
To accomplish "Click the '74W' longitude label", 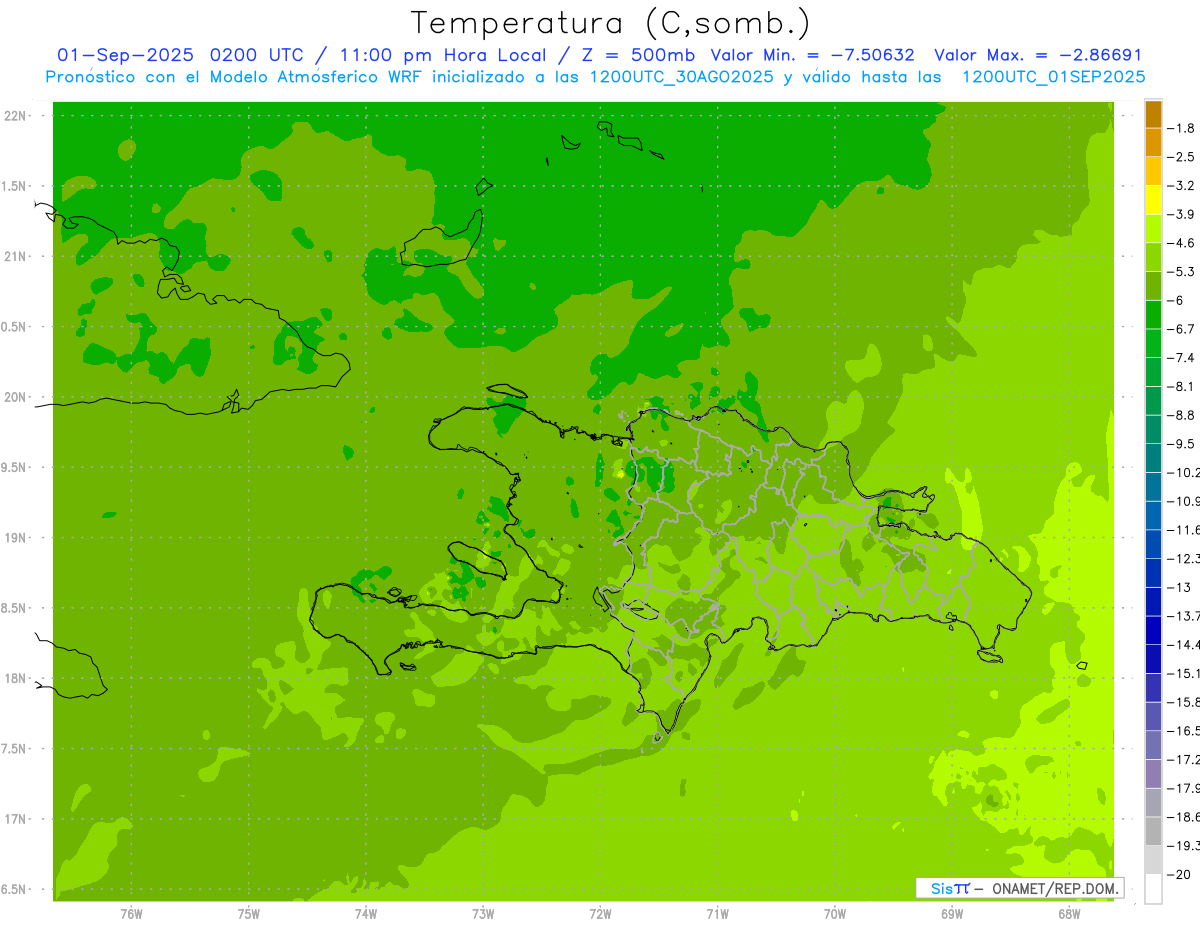I will point(366,914).
